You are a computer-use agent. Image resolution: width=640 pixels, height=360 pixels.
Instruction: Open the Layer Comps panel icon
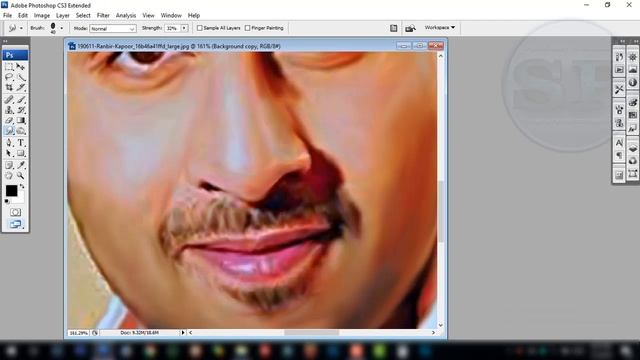[x=619, y=175]
